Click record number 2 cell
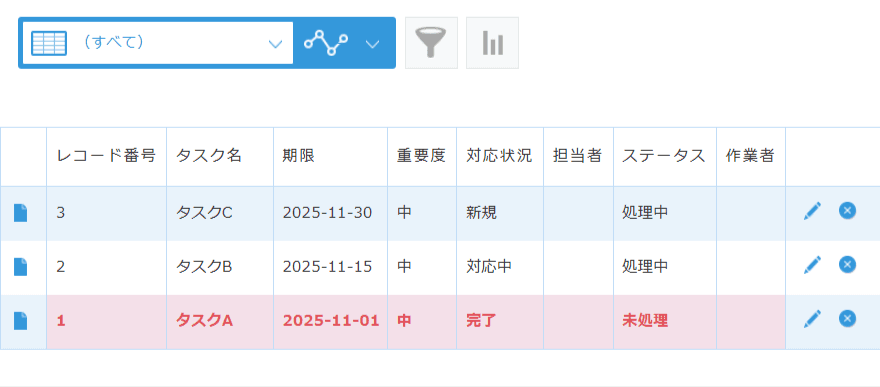This screenshot has height=387, width=880. click(x=106, y=267)
